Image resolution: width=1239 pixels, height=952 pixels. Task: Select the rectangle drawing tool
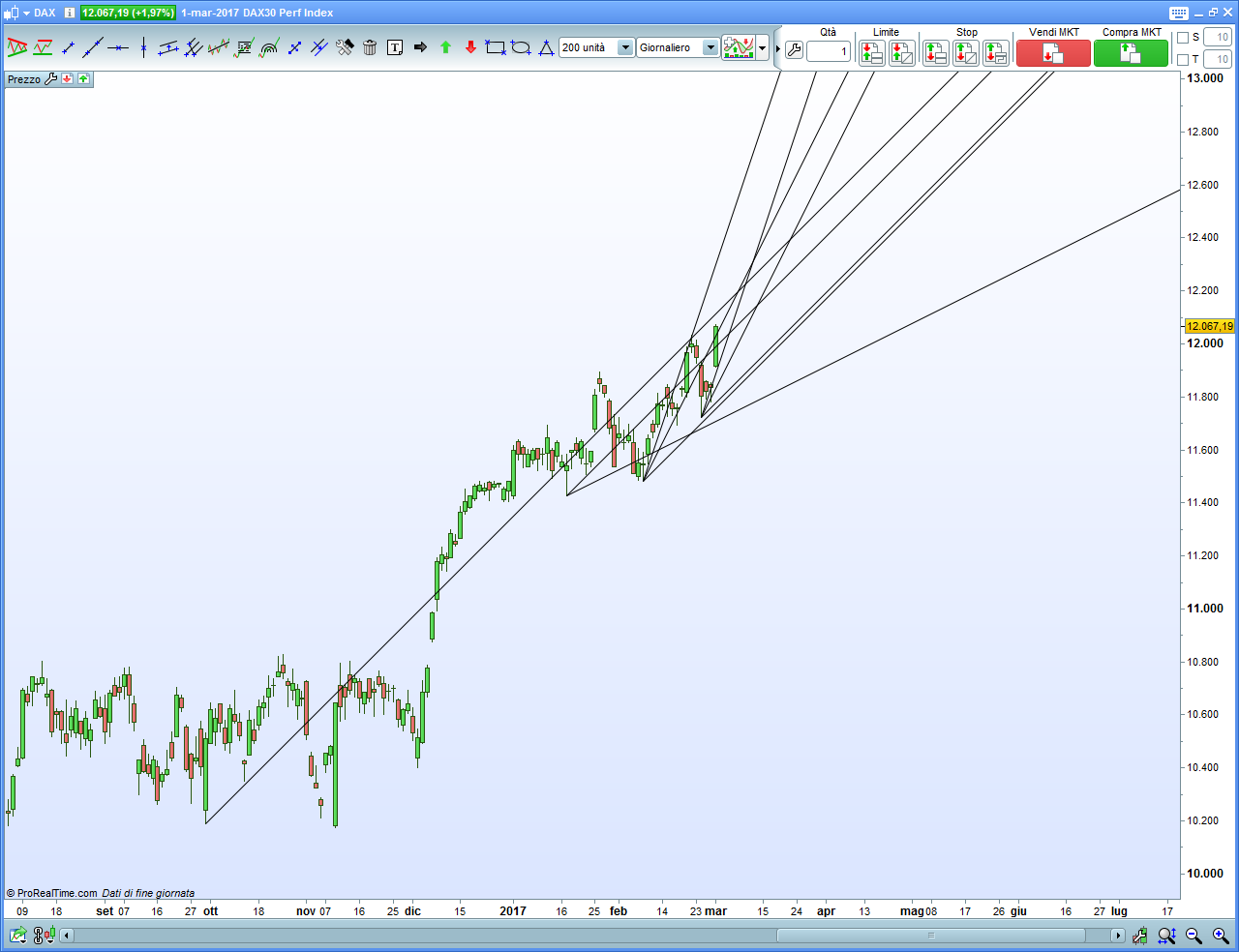(x=496, y=47)
